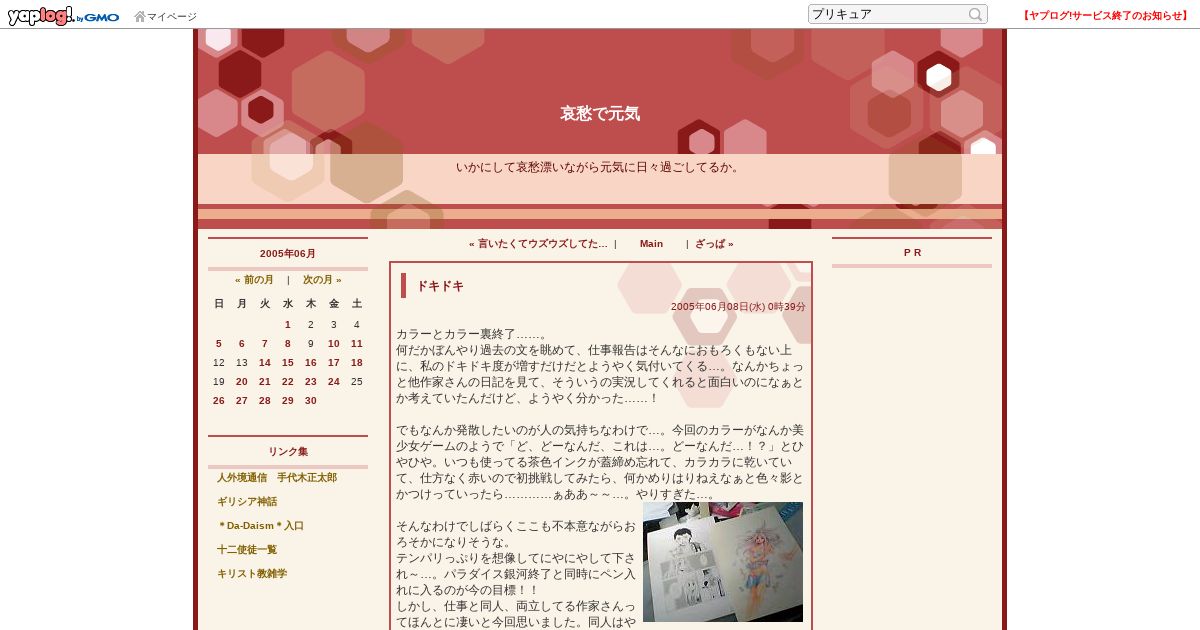
Task: Open the manga artwork photo thumbnail
Action: [723, 562]
